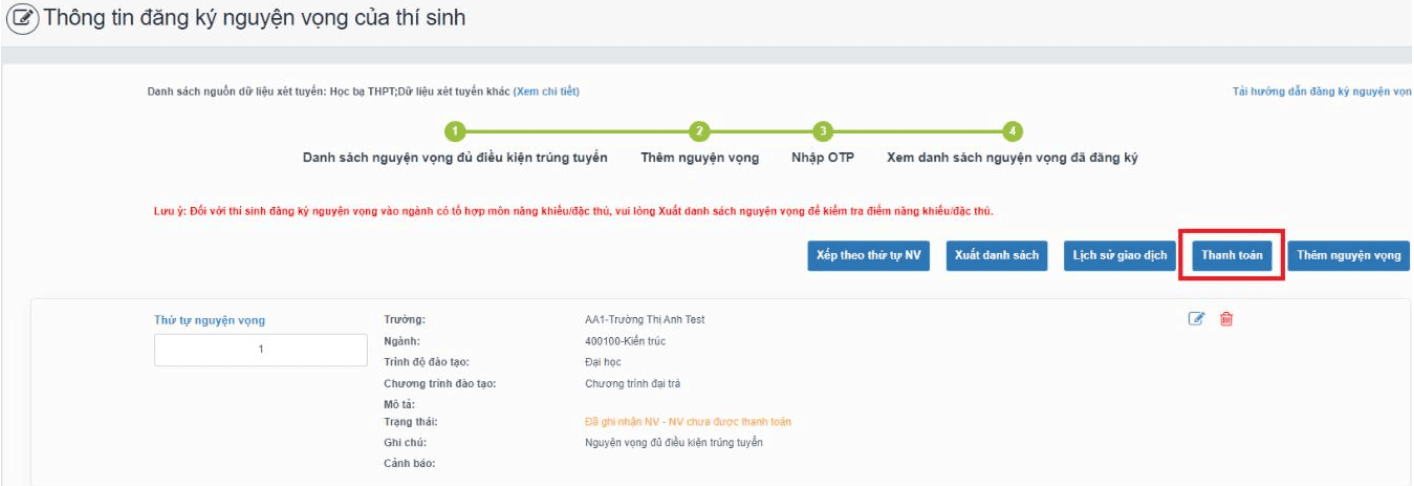The image size is (1414, 486).
Task: Jump to step 3 circle in progress bar
Action: click(822, 131)
